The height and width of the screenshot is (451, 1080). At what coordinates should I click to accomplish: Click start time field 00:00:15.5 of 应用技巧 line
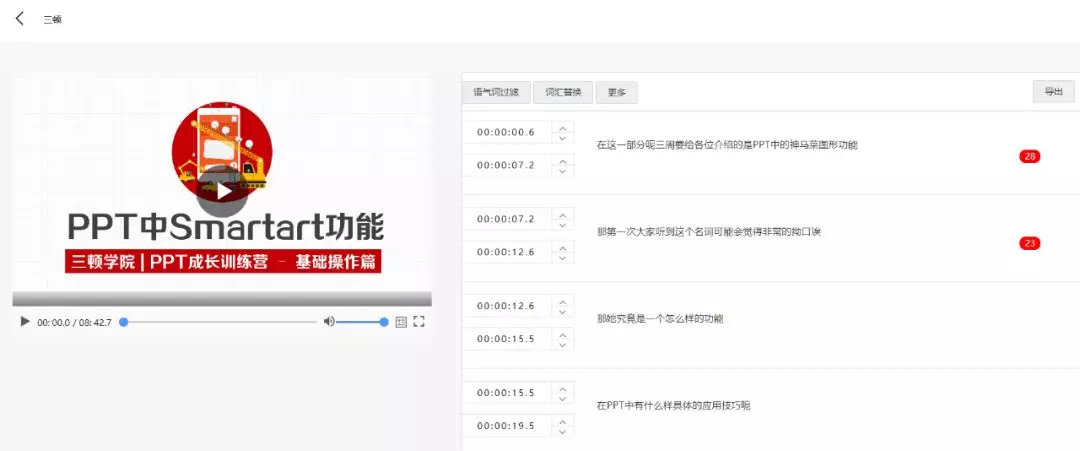(x=507, y=392)
